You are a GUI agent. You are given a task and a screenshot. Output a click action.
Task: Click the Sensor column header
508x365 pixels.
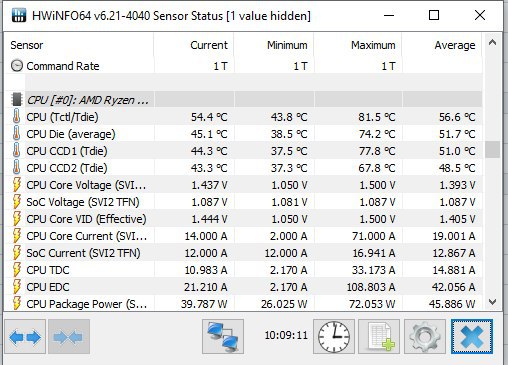pos(79,45)
